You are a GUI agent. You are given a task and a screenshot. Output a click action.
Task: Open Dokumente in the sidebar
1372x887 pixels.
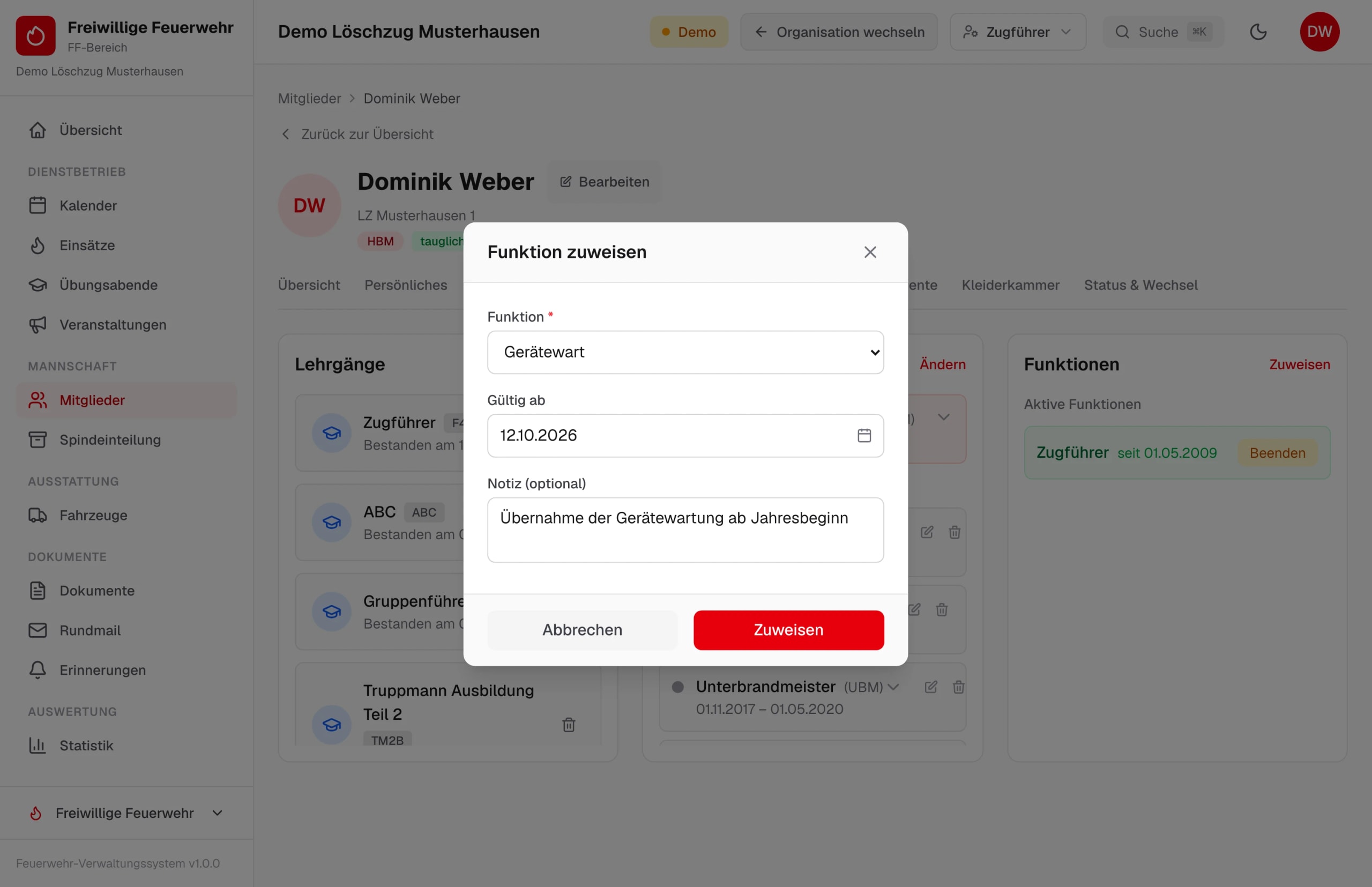pyautogui.click(x=126, y=591)
